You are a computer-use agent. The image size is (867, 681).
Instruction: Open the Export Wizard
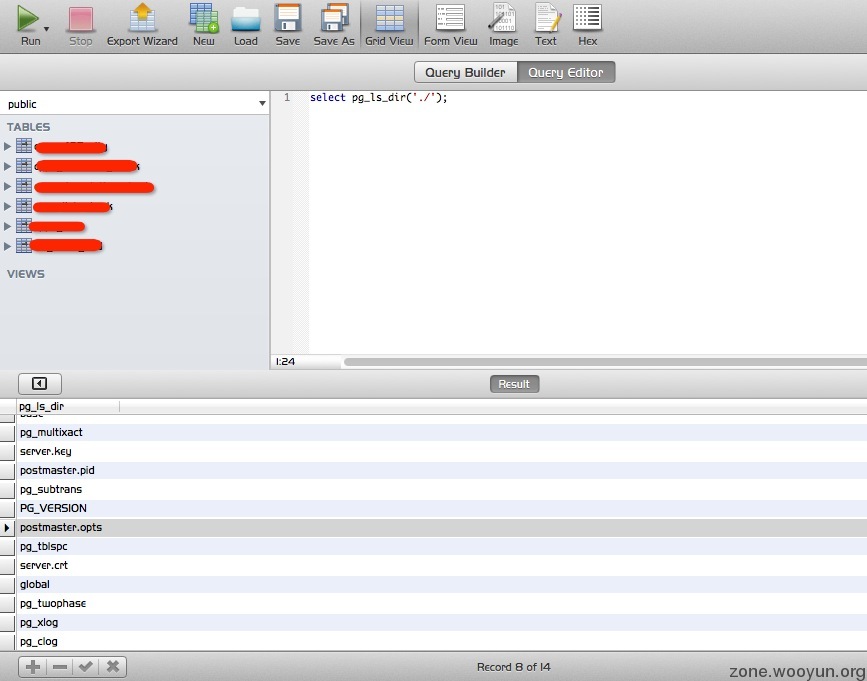pos(142,24)
